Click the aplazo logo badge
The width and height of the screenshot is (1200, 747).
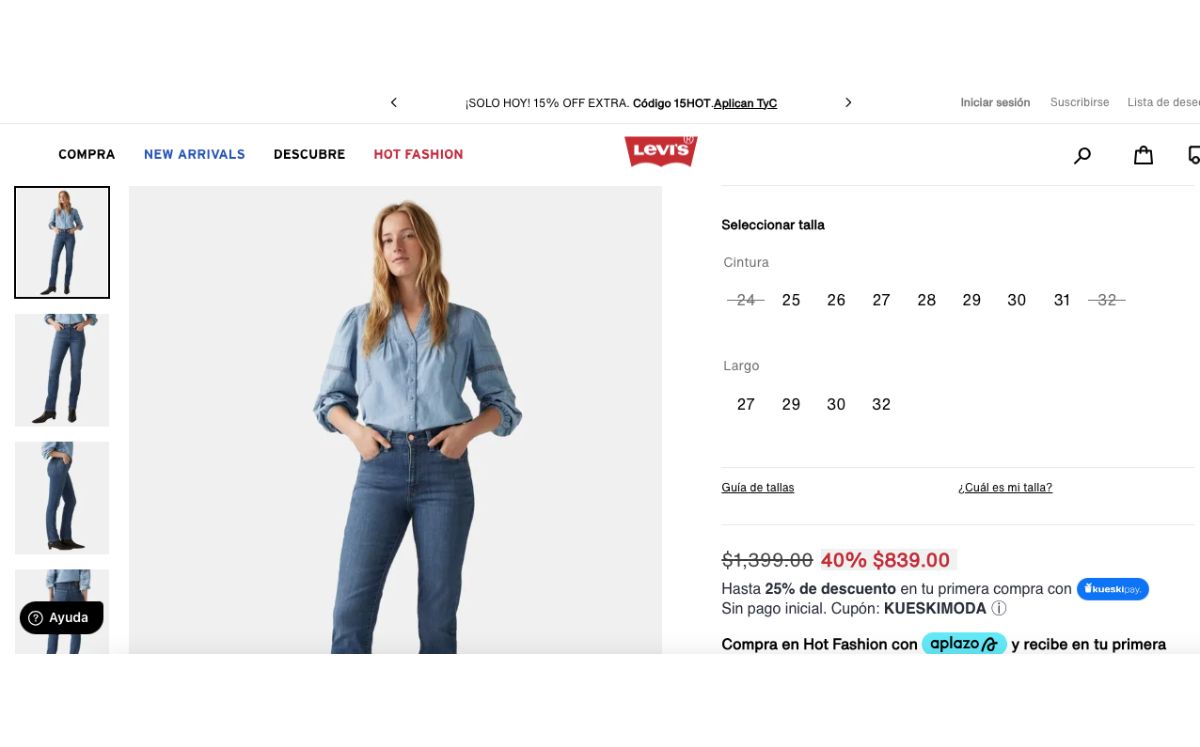click(x=964, y=644)
